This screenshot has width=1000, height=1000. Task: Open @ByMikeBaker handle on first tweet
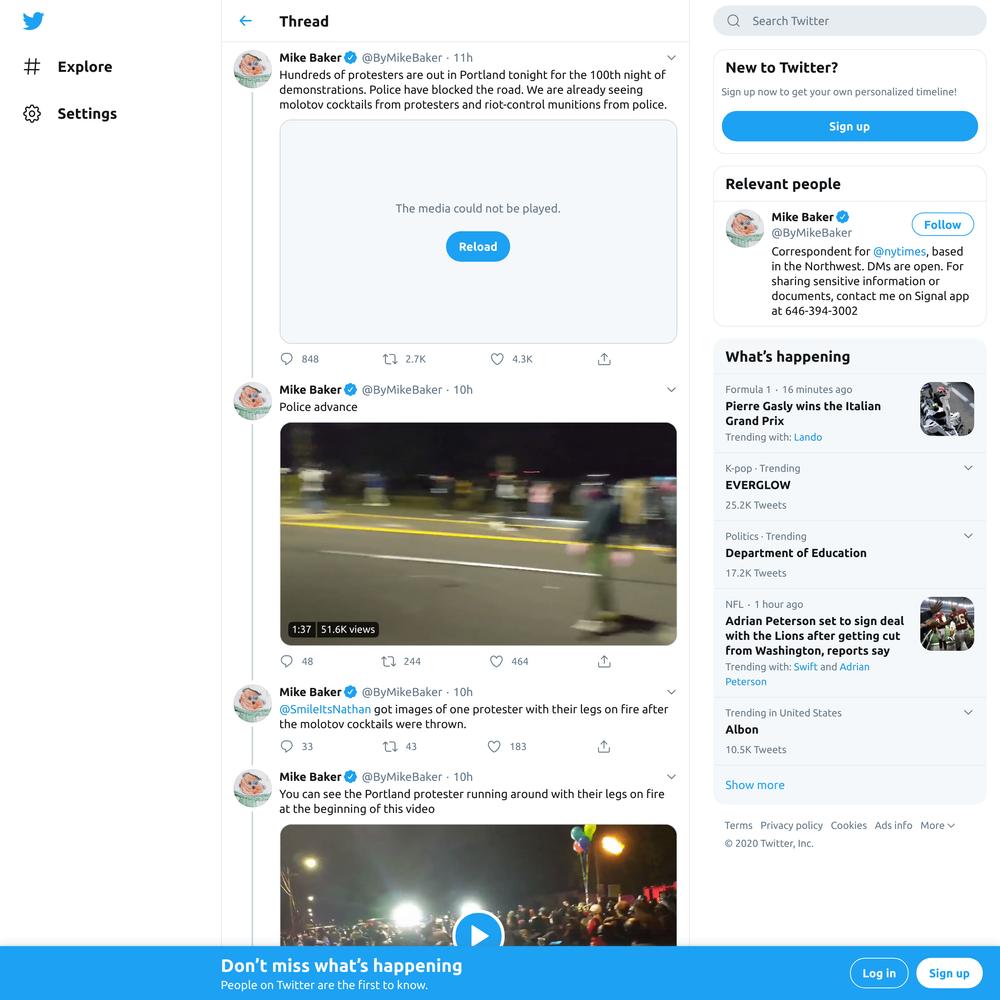pyautogui.click(x=402, y=57)
